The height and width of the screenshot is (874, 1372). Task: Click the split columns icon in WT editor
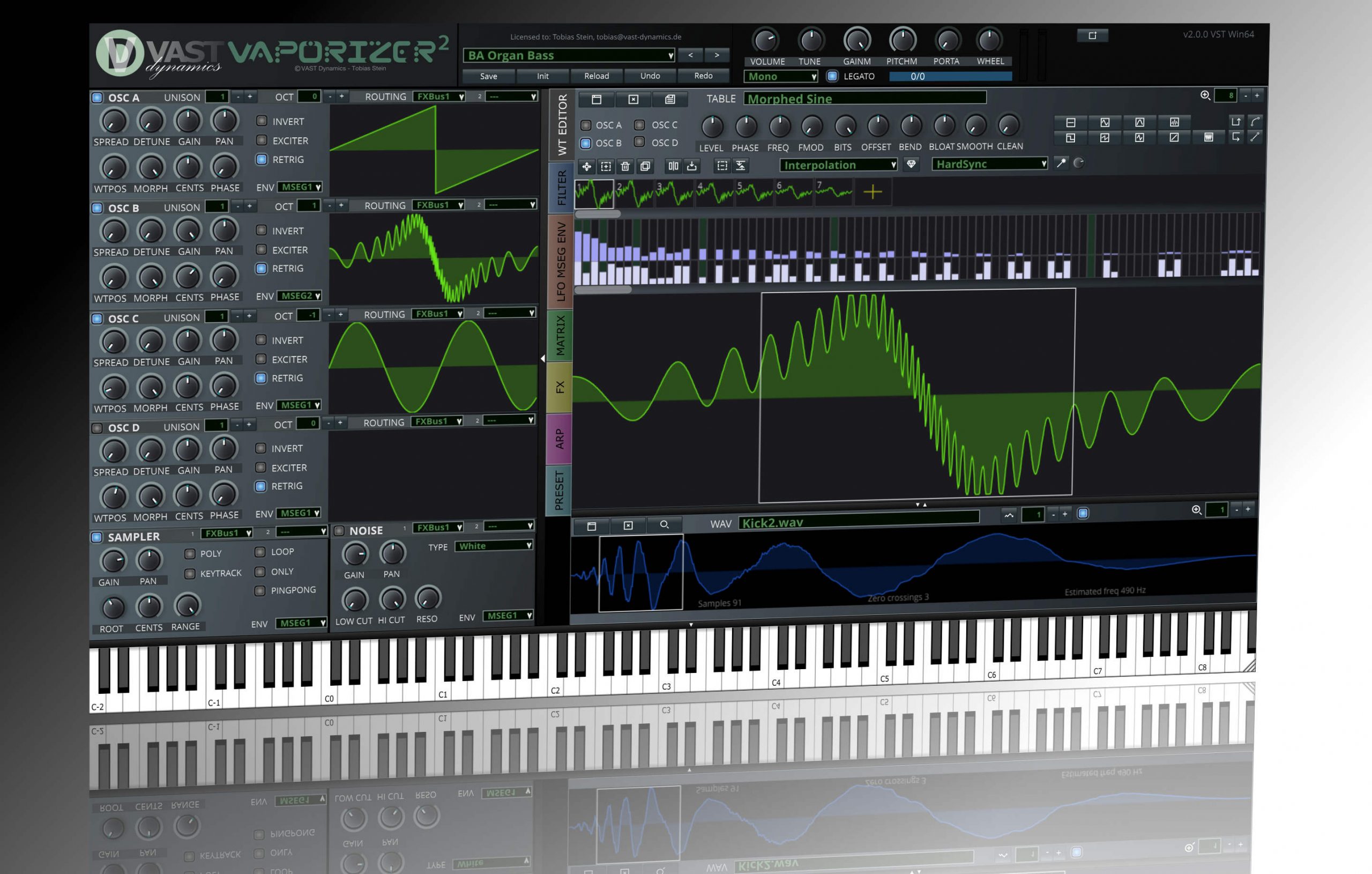674,166
